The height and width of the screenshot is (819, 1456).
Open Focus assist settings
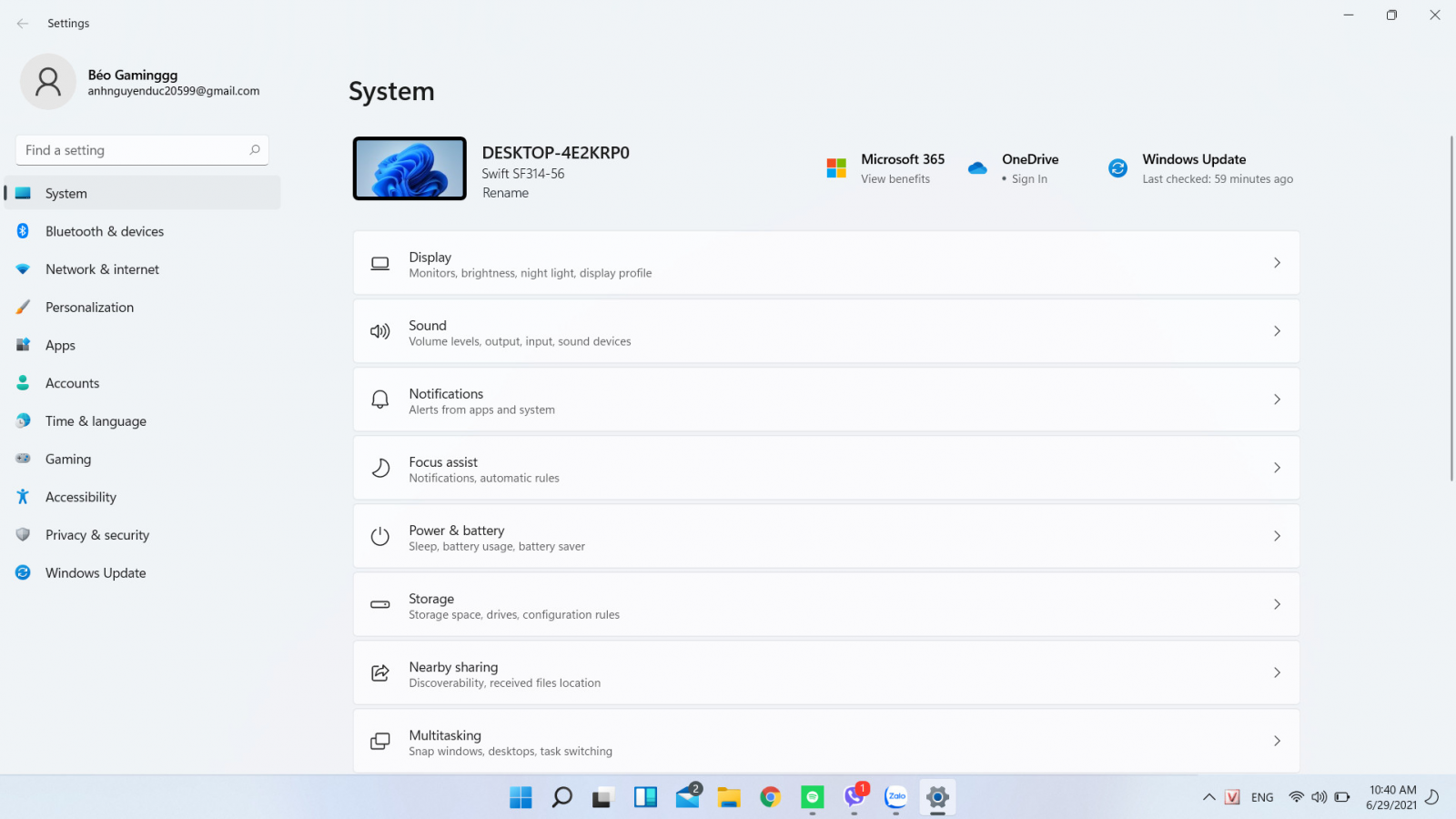click(825, 469)
